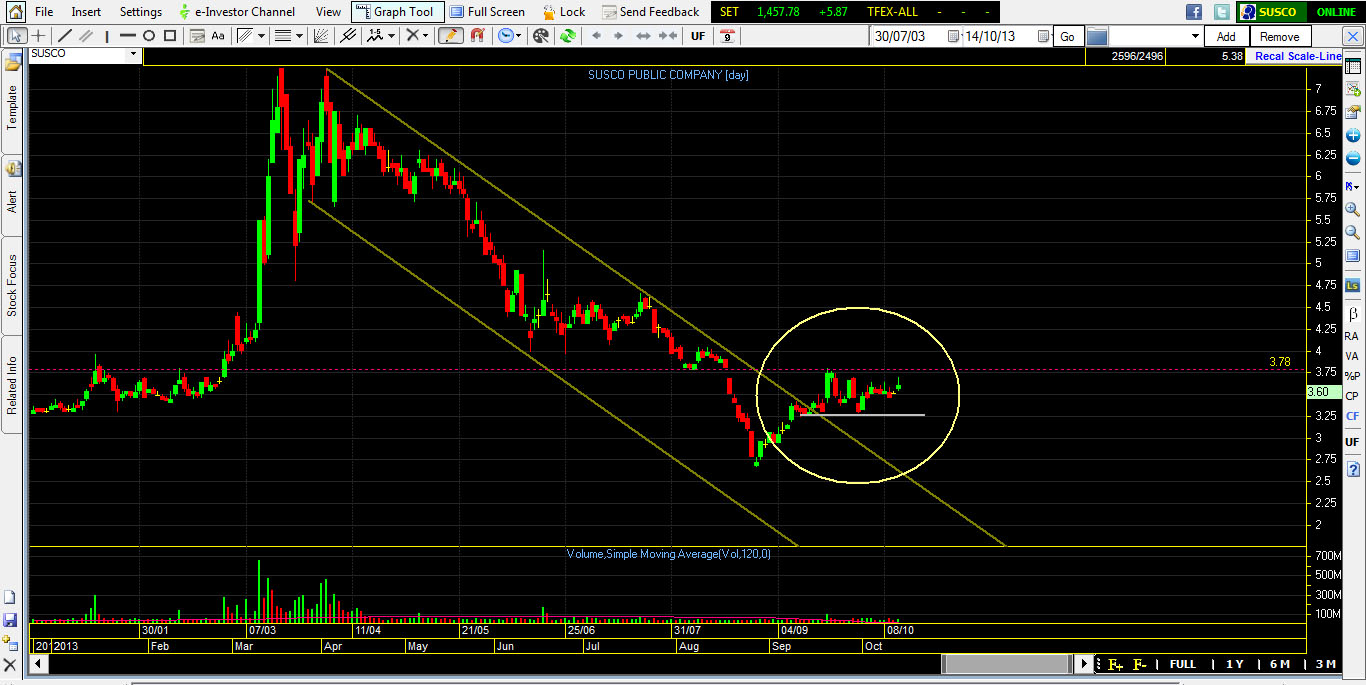
Task: Click the green refresh chart icon
Action: pos(568,36)
